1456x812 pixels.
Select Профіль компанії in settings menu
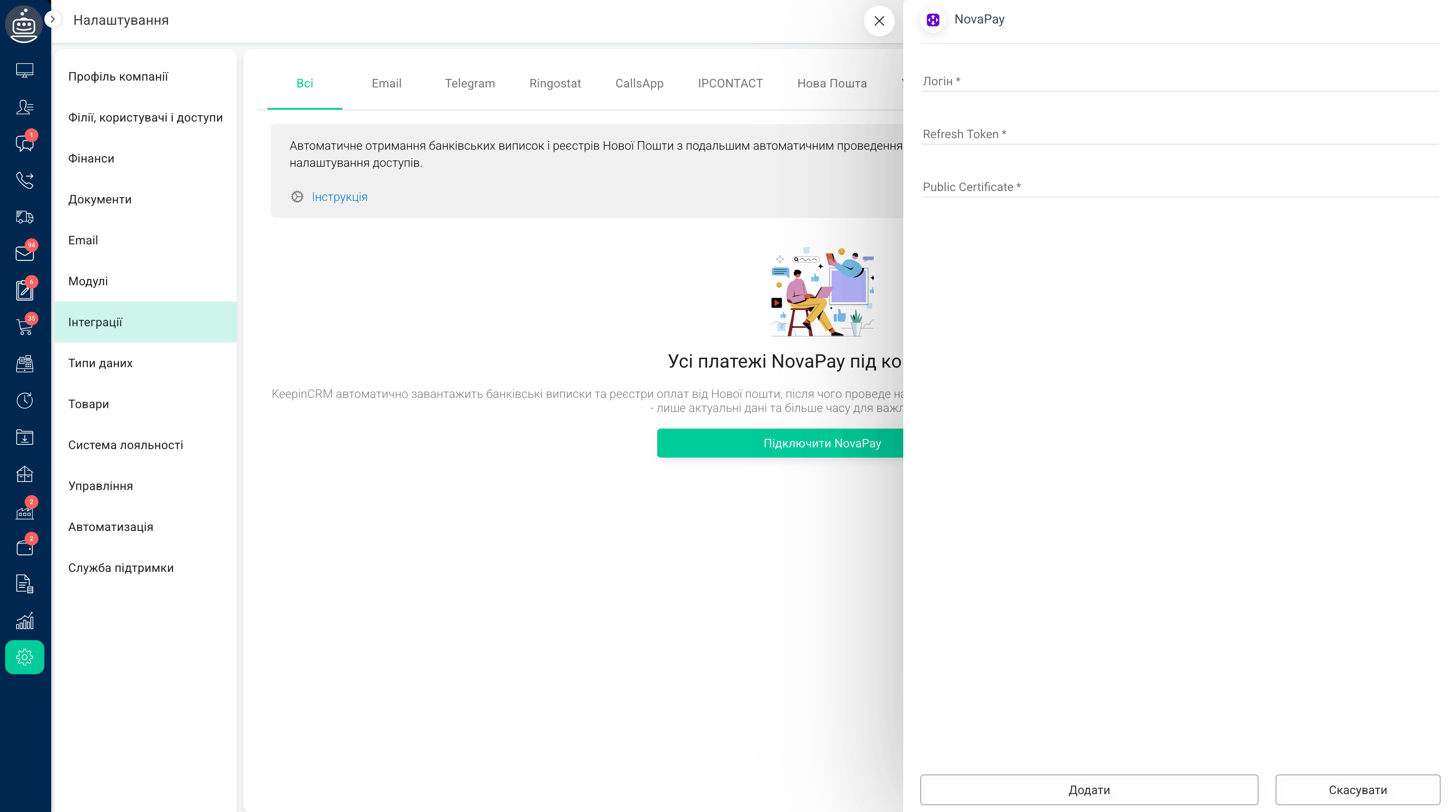pos(146,76)
